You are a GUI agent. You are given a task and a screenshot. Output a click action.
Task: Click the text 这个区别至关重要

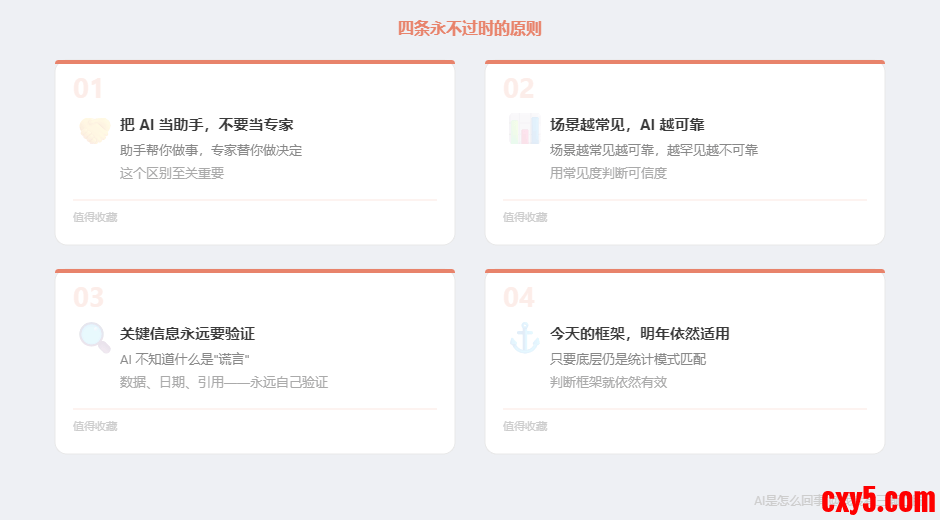point(171,173)
